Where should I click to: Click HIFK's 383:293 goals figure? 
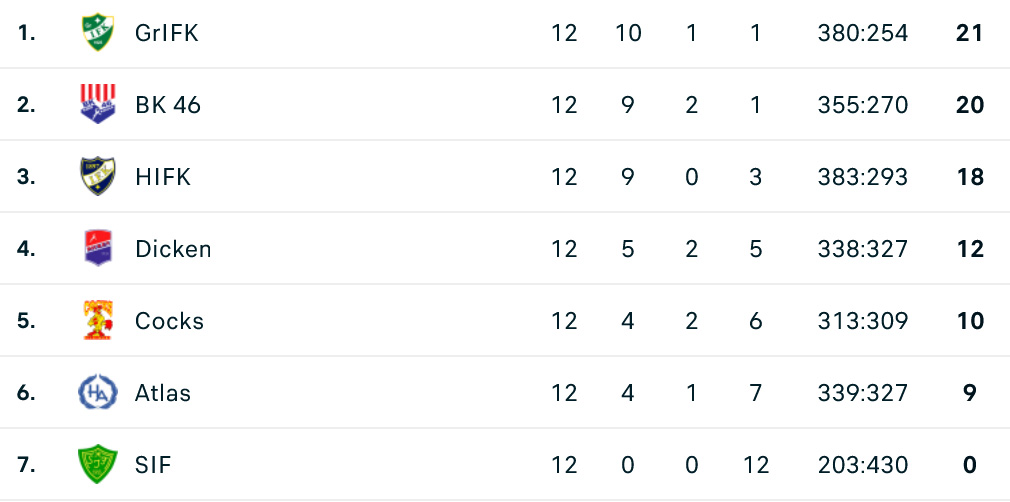point(862,177)
